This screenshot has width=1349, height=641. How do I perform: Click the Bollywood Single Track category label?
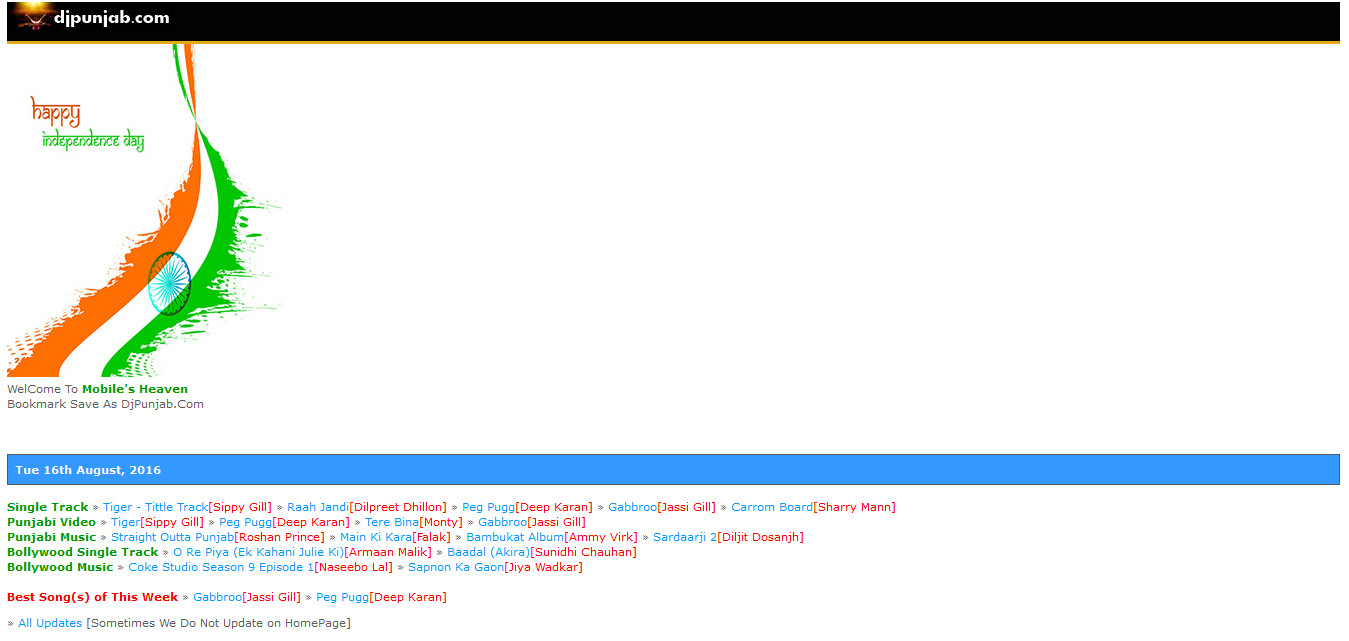point(82,552)
